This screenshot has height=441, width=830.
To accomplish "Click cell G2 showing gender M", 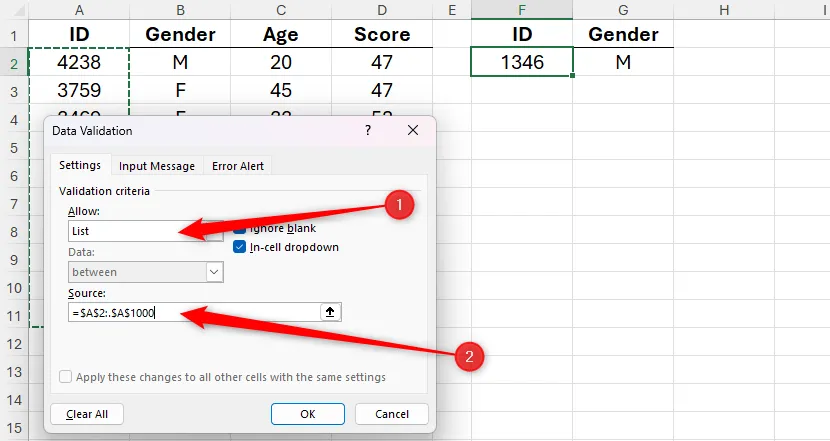I will (623, 63).
